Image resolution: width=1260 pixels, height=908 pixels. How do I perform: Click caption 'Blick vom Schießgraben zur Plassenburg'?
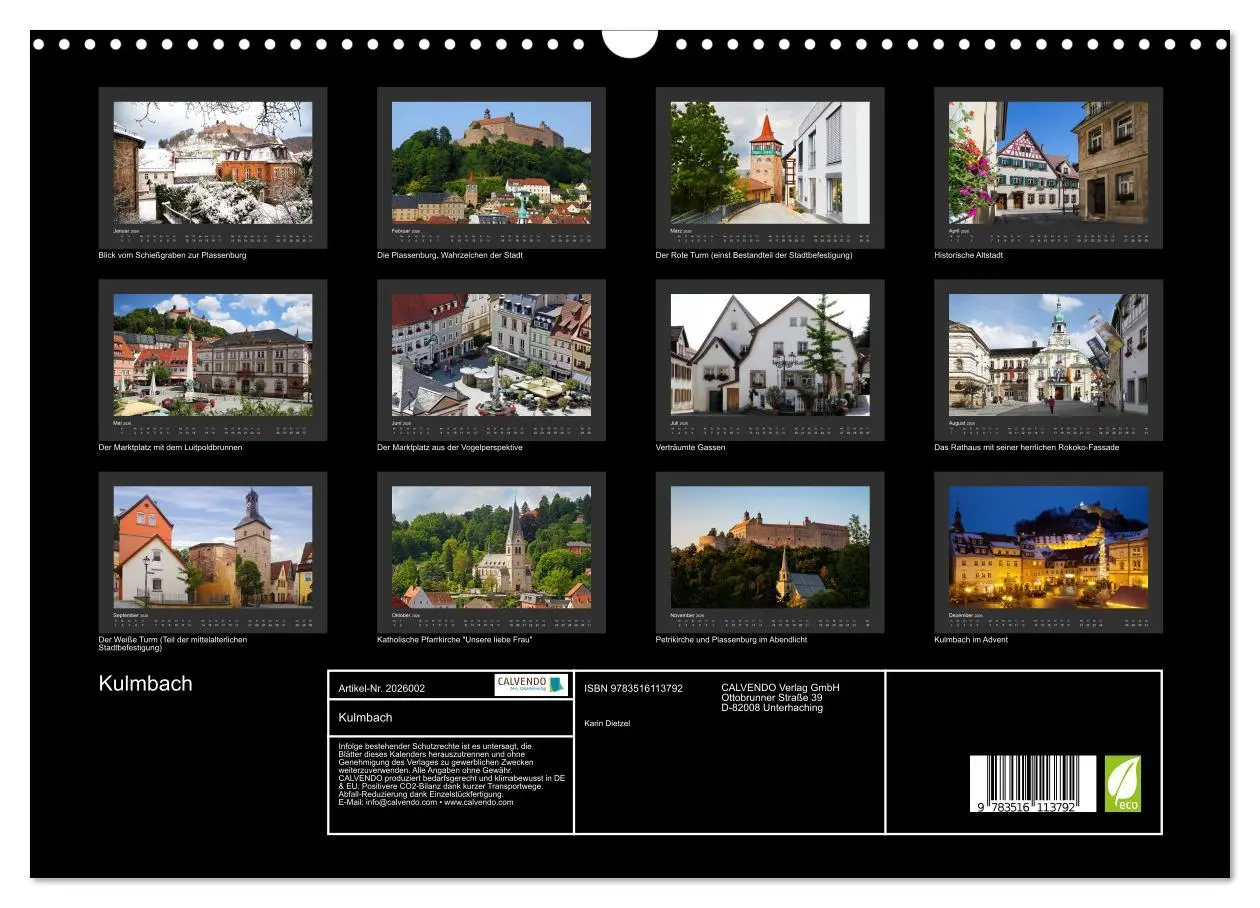coord(172,255)
